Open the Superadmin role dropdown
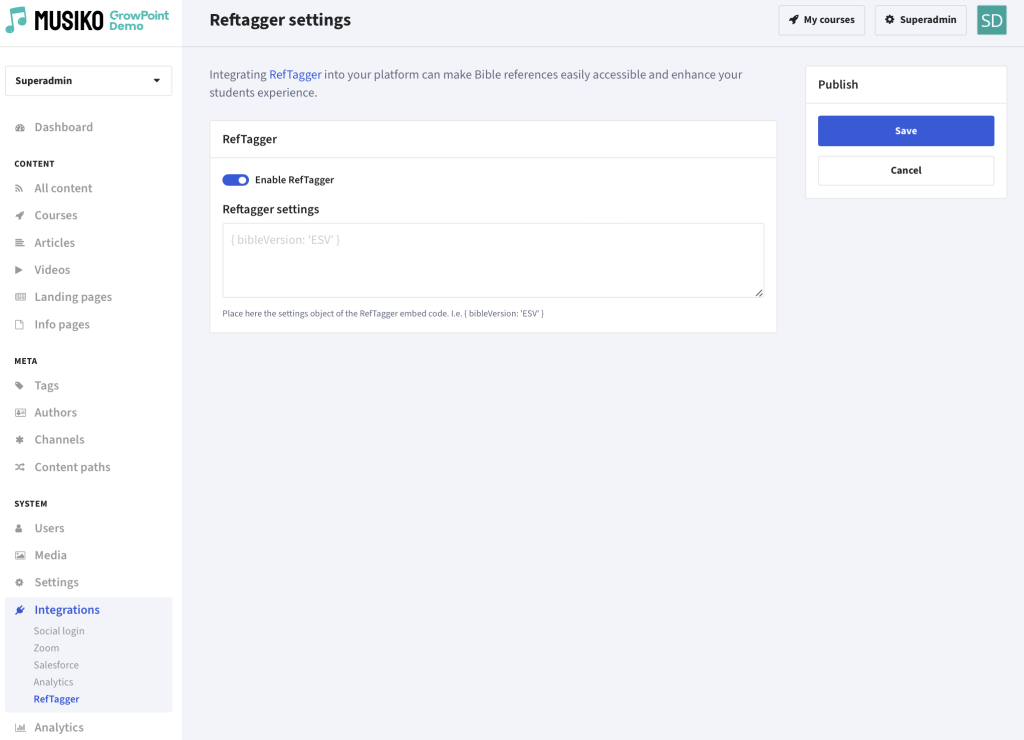Viewport: 1024px width, 740px height. point(89,81)
